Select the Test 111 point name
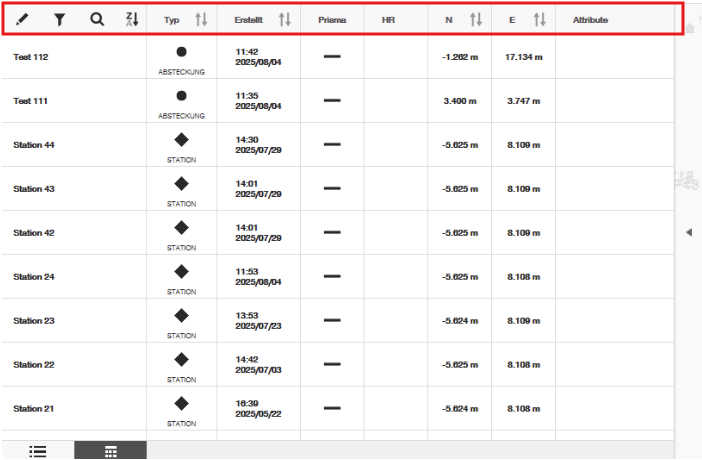 pos(31,101)
